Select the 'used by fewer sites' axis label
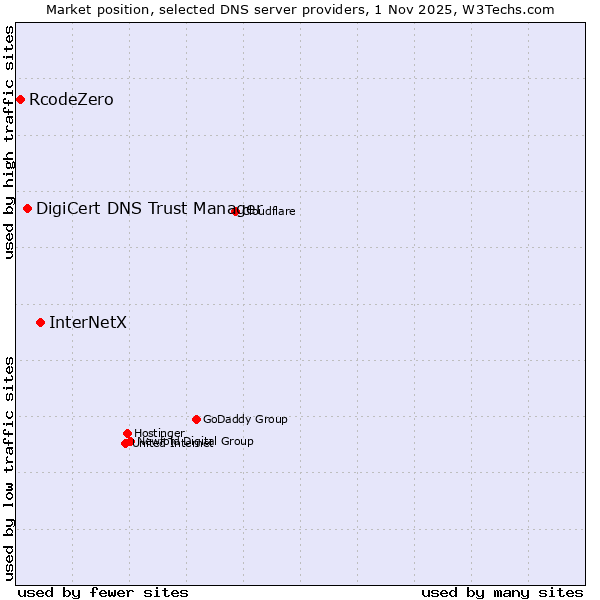Viewport: 600px width, 600px height. click(x=103, y=592)
